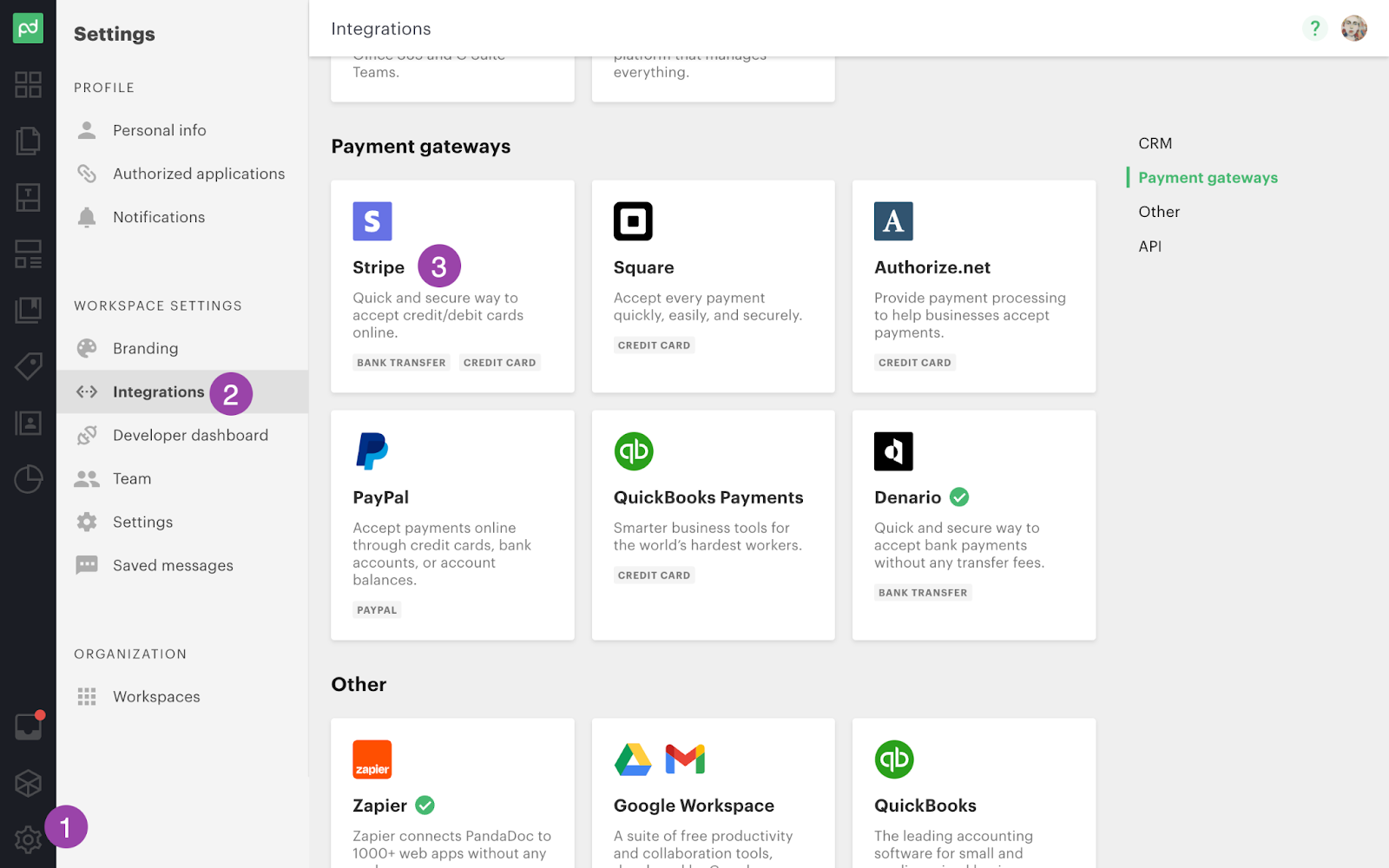Screen dimensions: 1389x868
Task: Jump to API section in page navigation
Action: click(1150, 247)
